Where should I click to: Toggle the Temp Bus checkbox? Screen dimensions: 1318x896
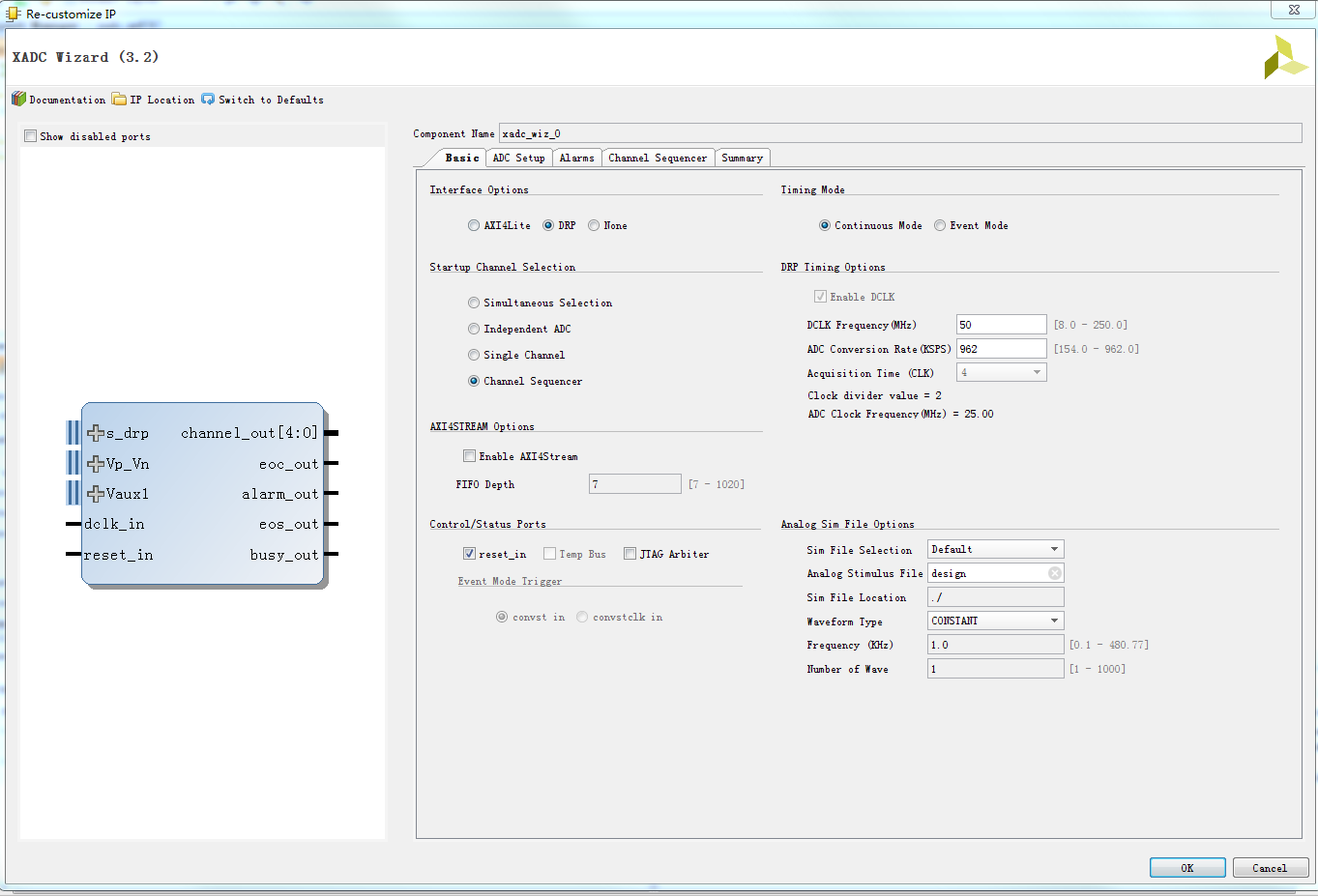549,554
